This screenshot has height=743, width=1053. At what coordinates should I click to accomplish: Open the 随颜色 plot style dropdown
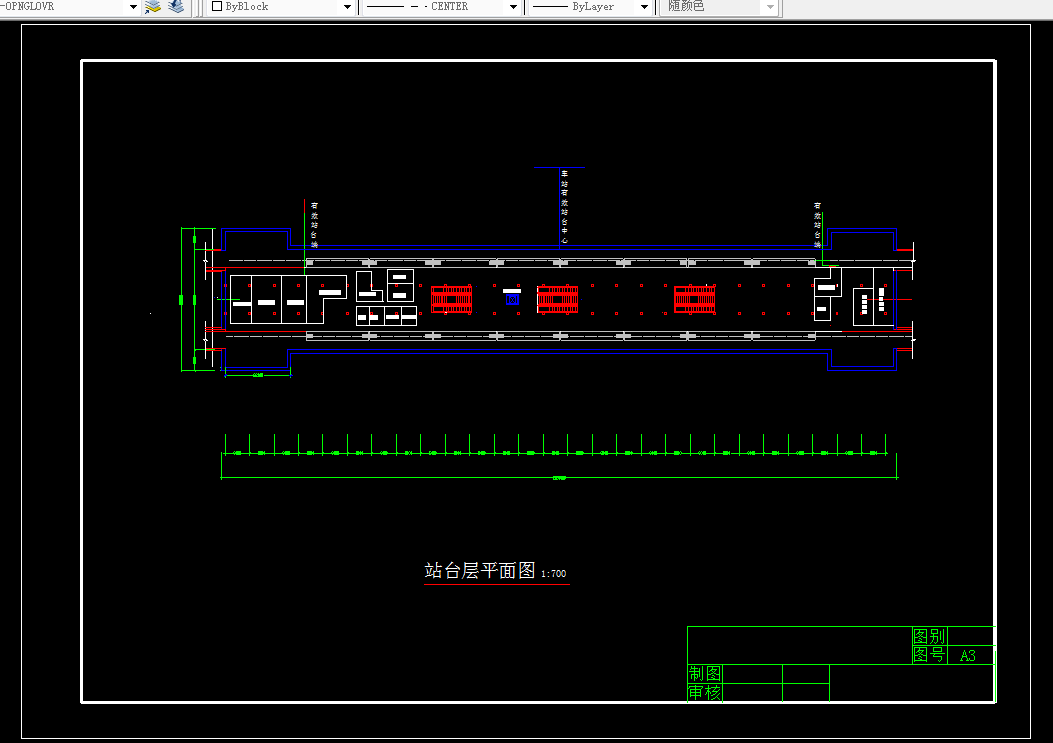[770, 7]
